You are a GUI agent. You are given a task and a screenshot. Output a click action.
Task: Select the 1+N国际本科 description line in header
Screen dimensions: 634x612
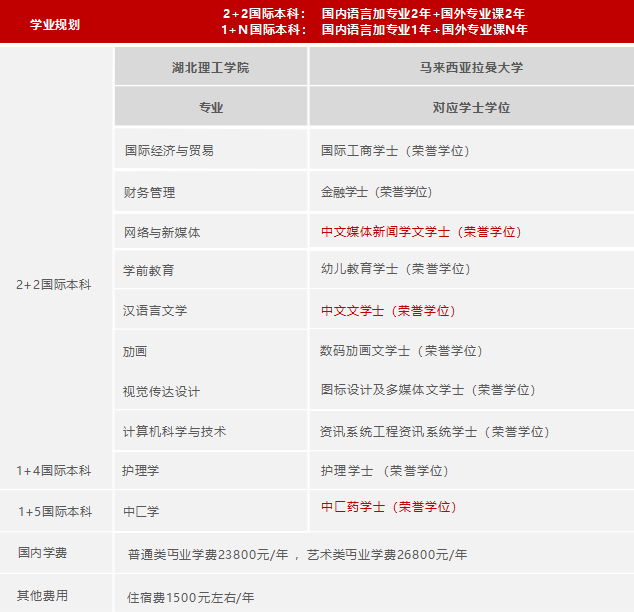pos(374,30)
